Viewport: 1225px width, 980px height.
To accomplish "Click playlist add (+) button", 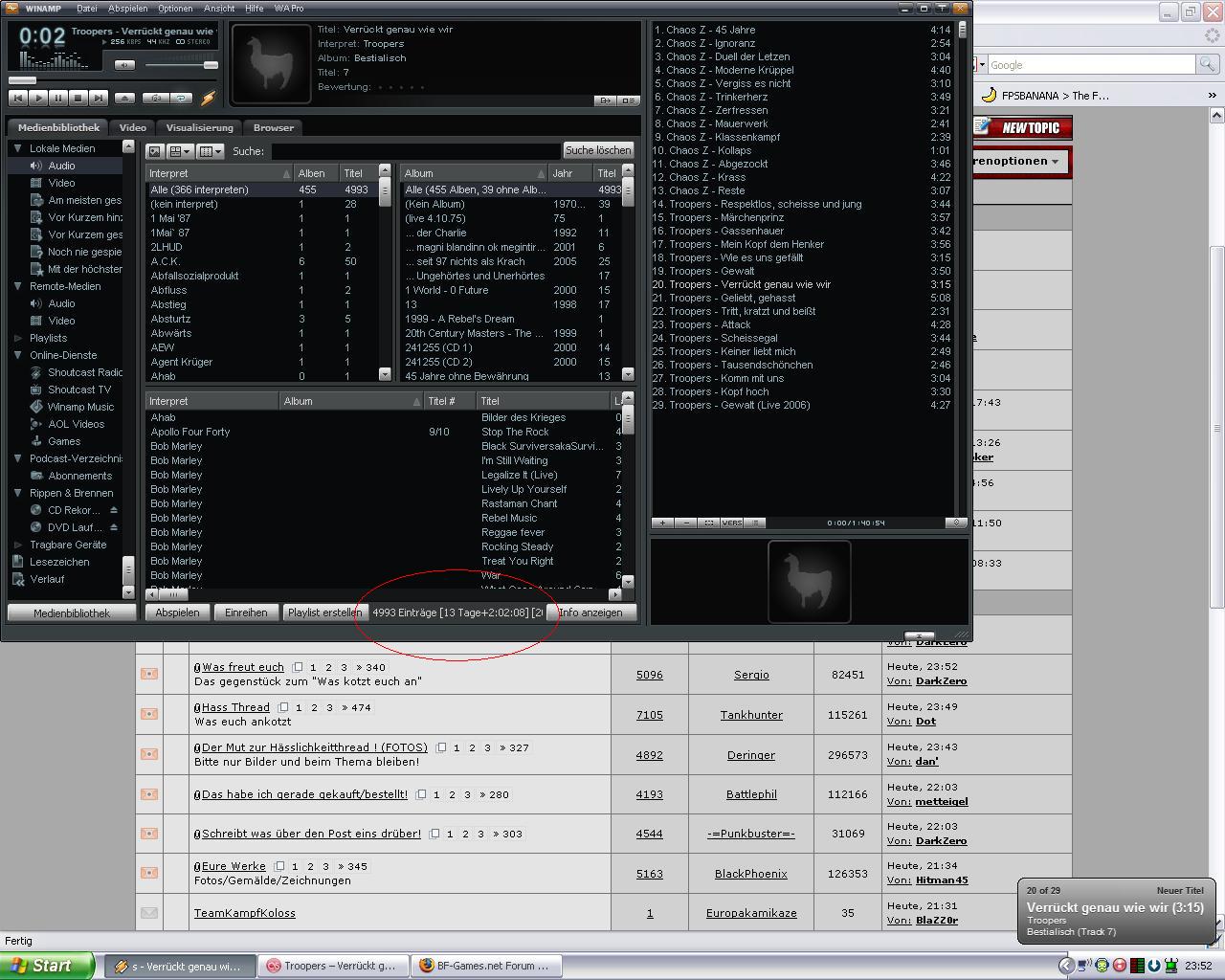I will (x=662, y=523).
